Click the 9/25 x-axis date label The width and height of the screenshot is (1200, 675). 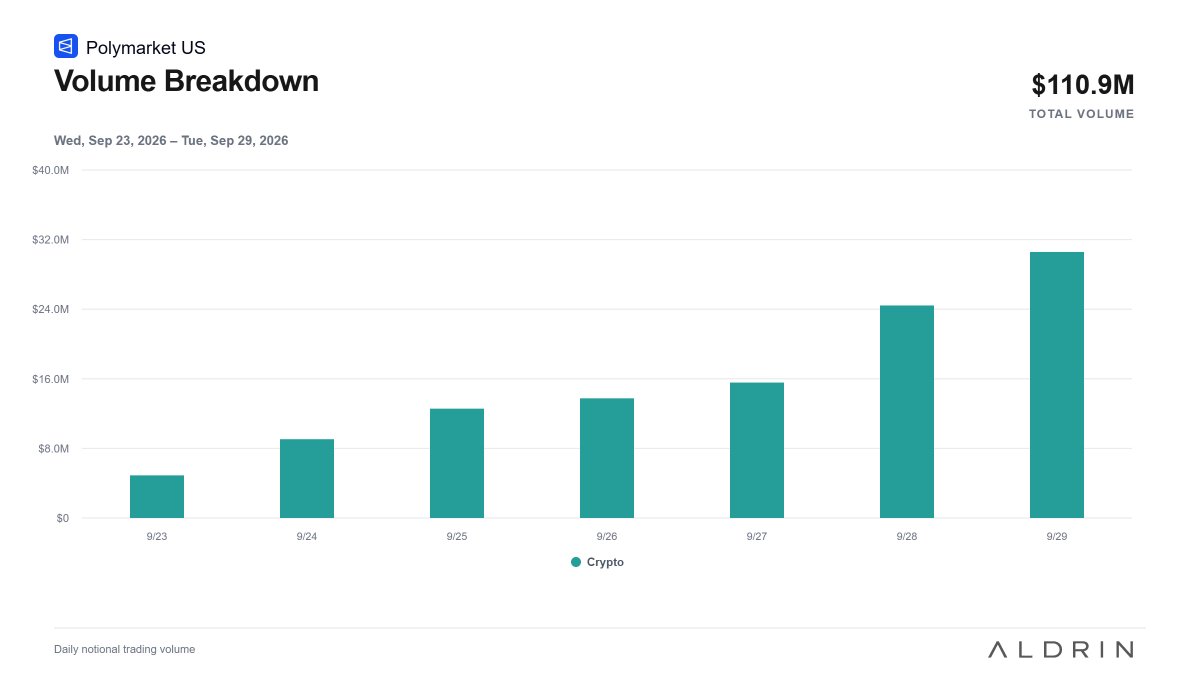click(457, 537)
